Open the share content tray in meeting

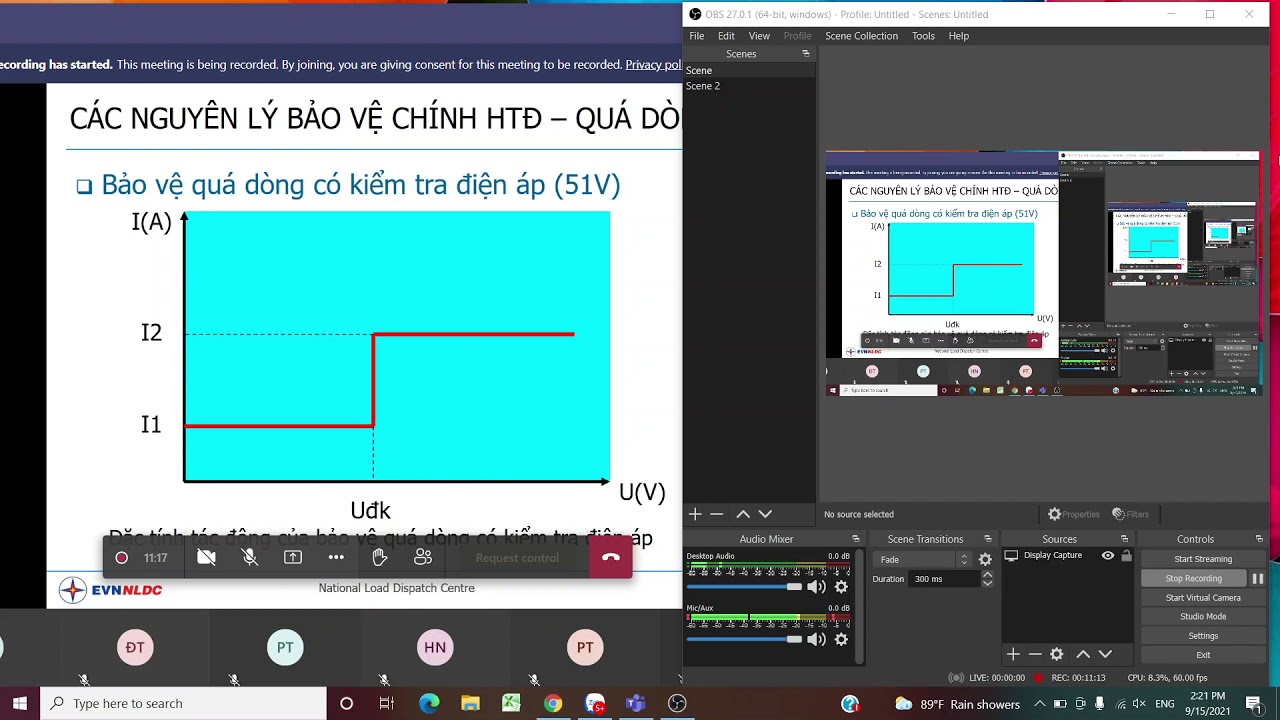tap(293, 557)
